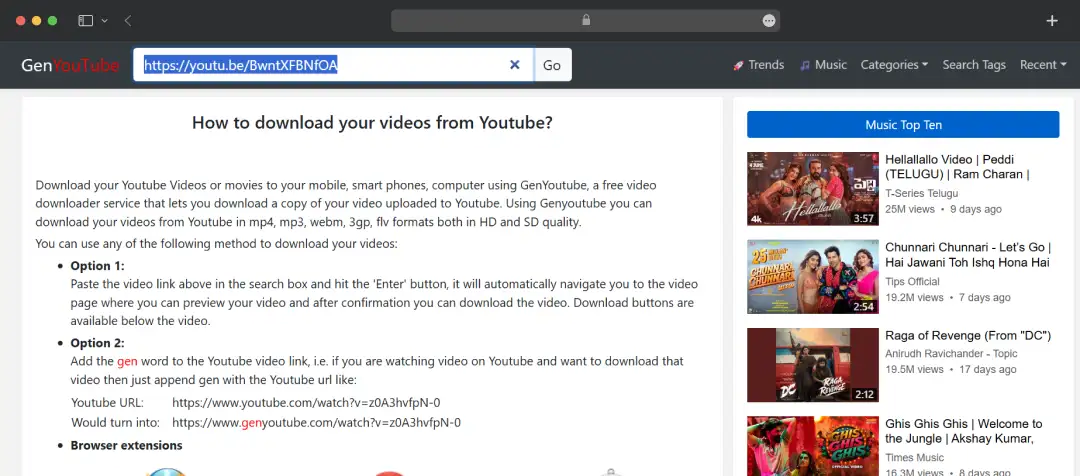Open a new tab with plus icon
Viewport: 1080px width, 476px height.
(x=1052, y=21)
